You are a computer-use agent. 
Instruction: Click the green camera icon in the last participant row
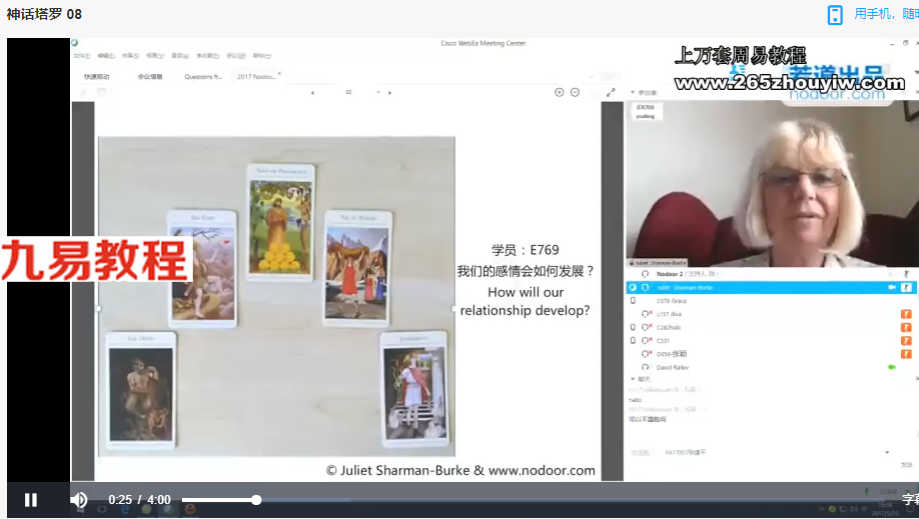892,367
